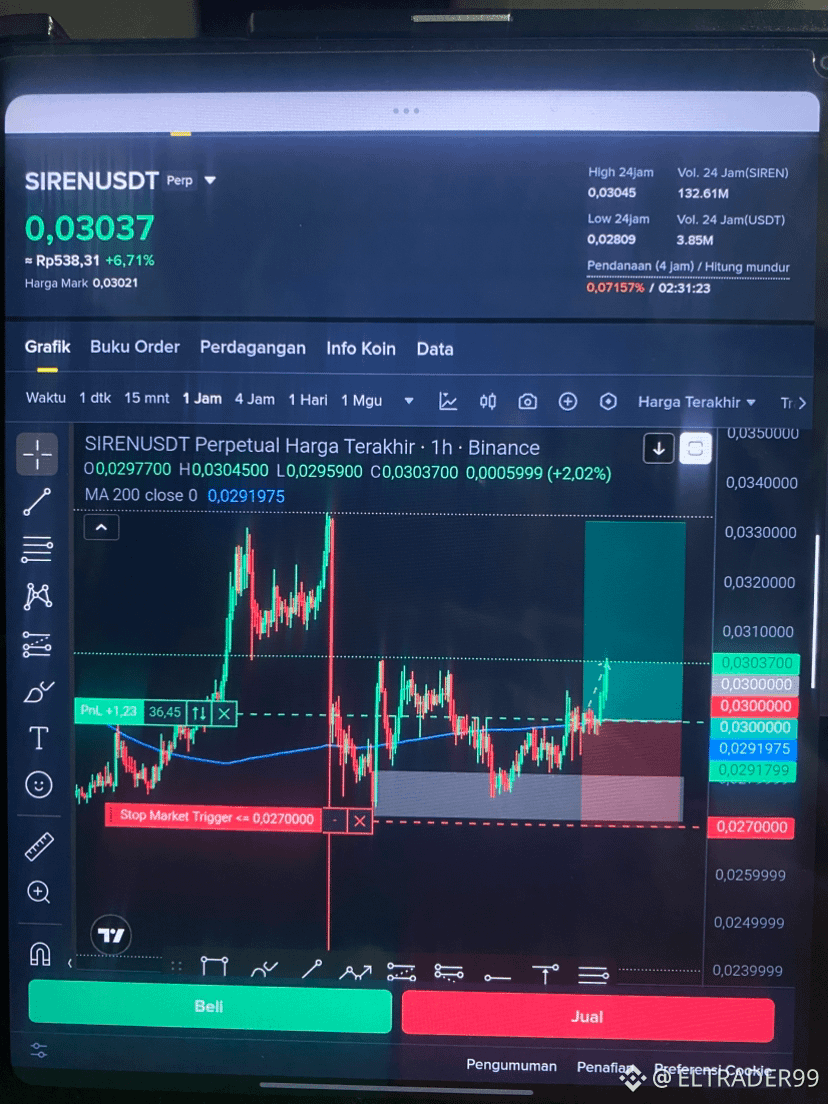
Task: Click the scroll to latest bar arrow
Action: 659,448
